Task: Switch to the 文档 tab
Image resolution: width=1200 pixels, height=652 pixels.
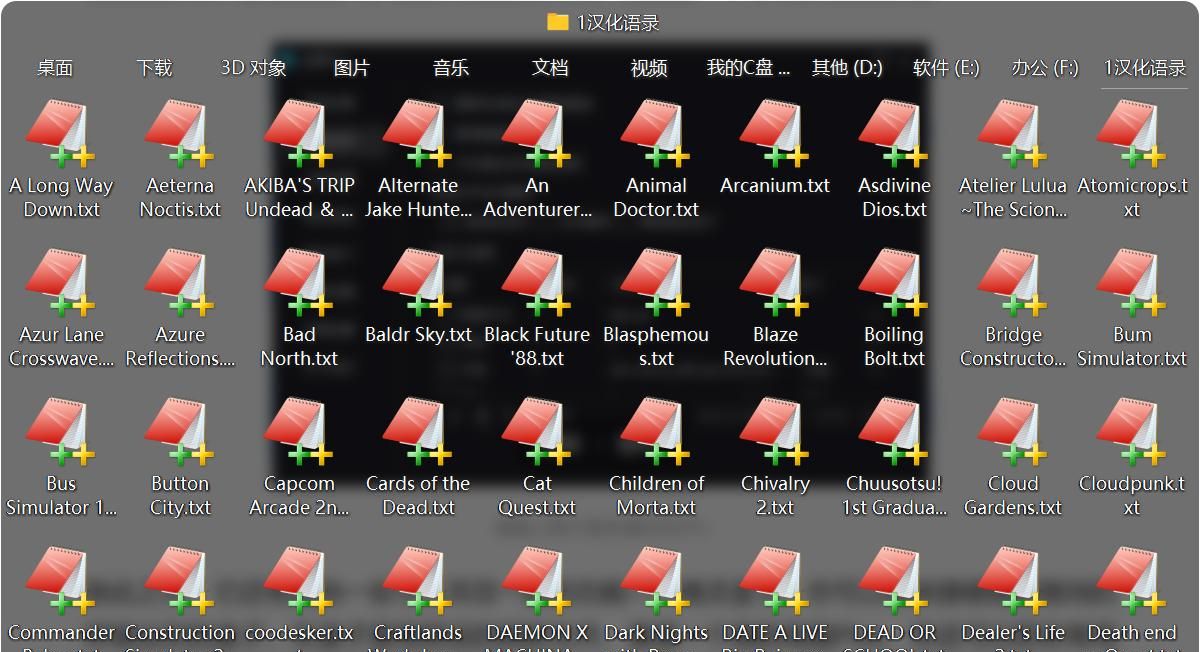Action: [550, 68]
